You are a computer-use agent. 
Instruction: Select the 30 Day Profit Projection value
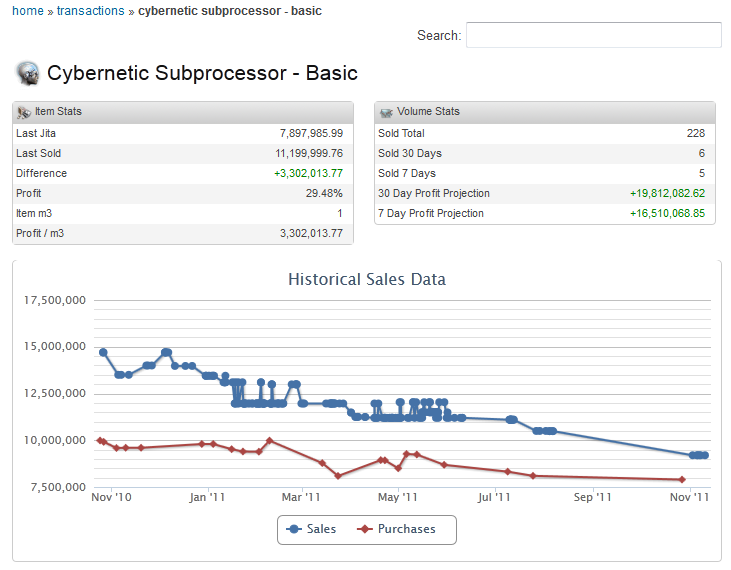point(667,193)
